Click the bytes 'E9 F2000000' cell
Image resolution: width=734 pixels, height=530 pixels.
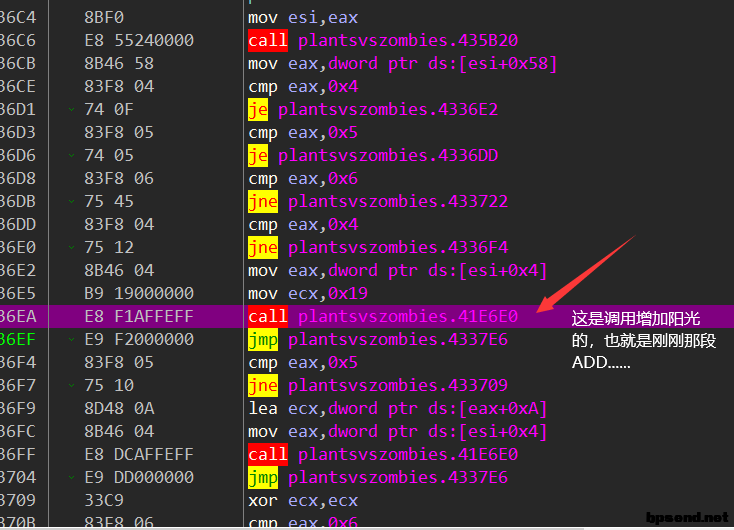(139, 339)
